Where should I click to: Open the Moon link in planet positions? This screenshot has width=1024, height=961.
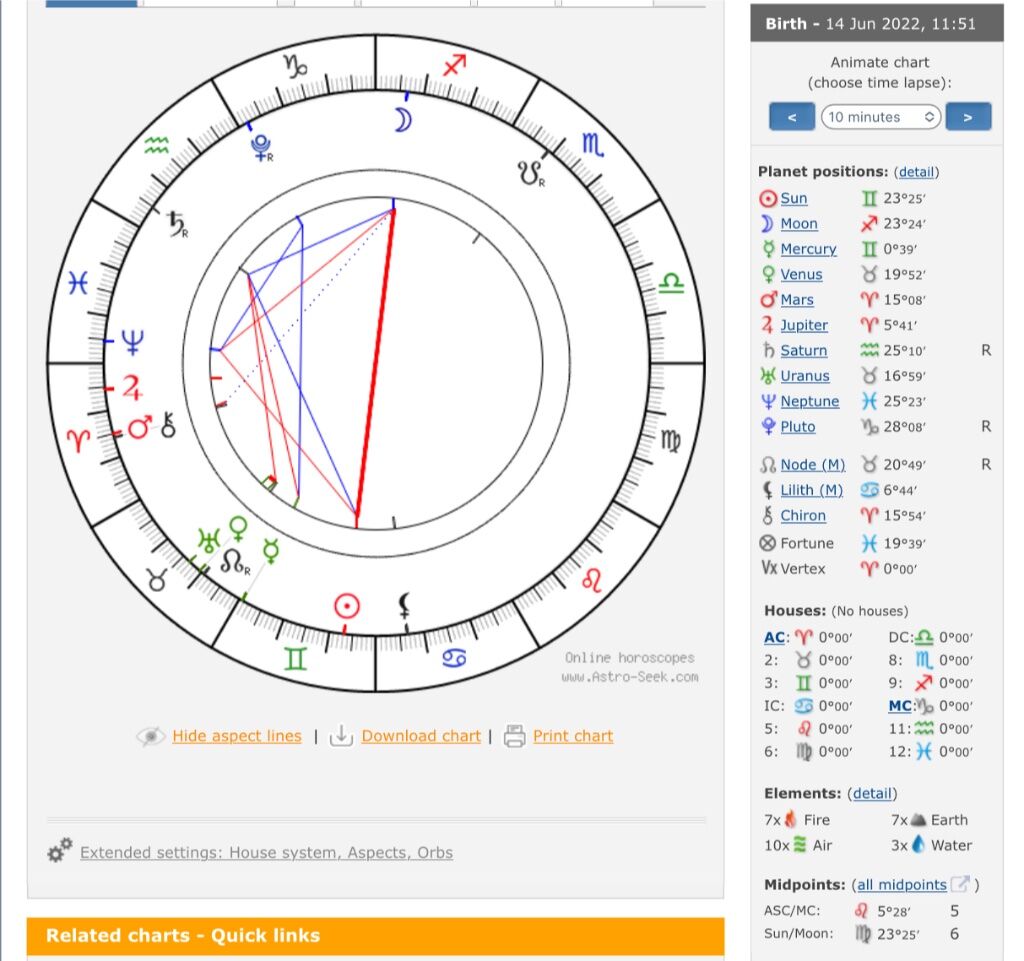click(799, 223)
